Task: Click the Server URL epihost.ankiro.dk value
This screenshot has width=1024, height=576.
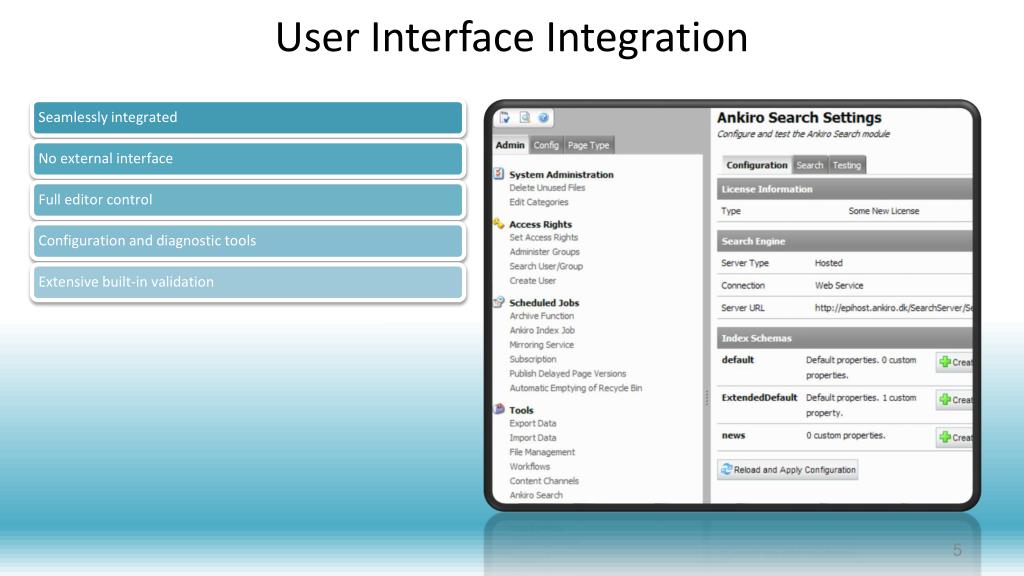Action: (893, 308)
